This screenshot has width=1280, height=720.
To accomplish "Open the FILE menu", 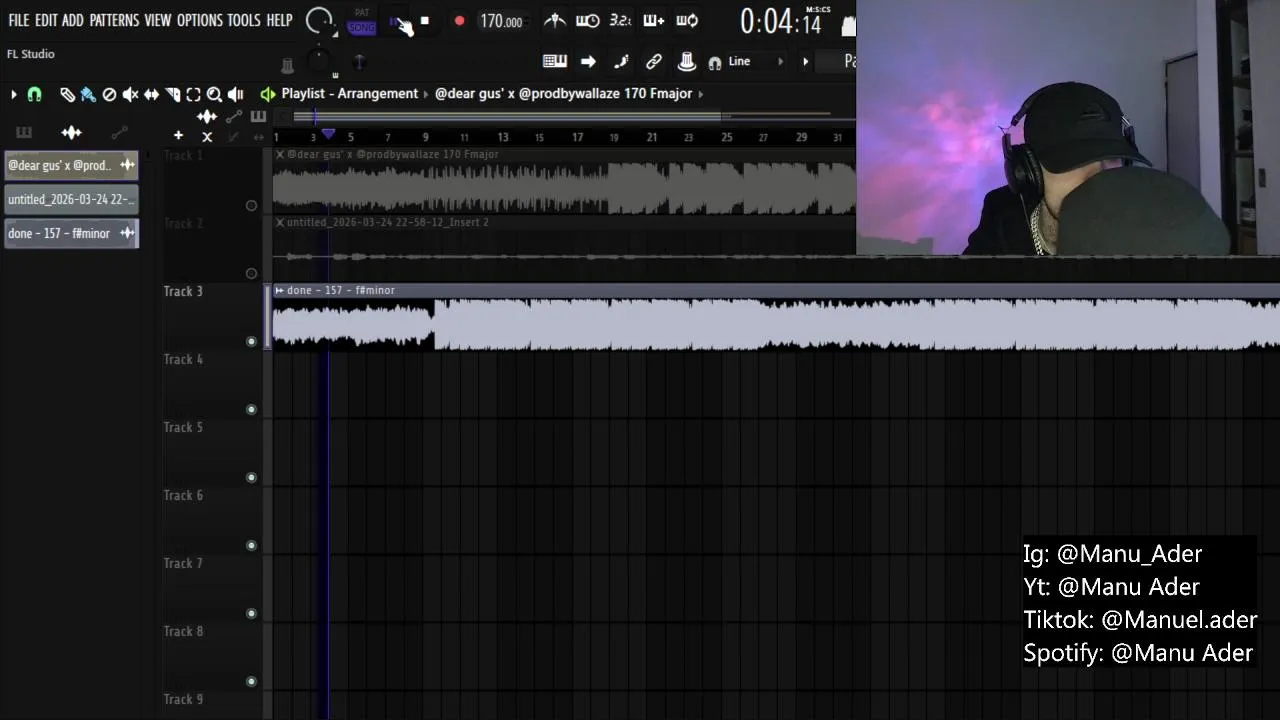I will click(x=18, y=20).
